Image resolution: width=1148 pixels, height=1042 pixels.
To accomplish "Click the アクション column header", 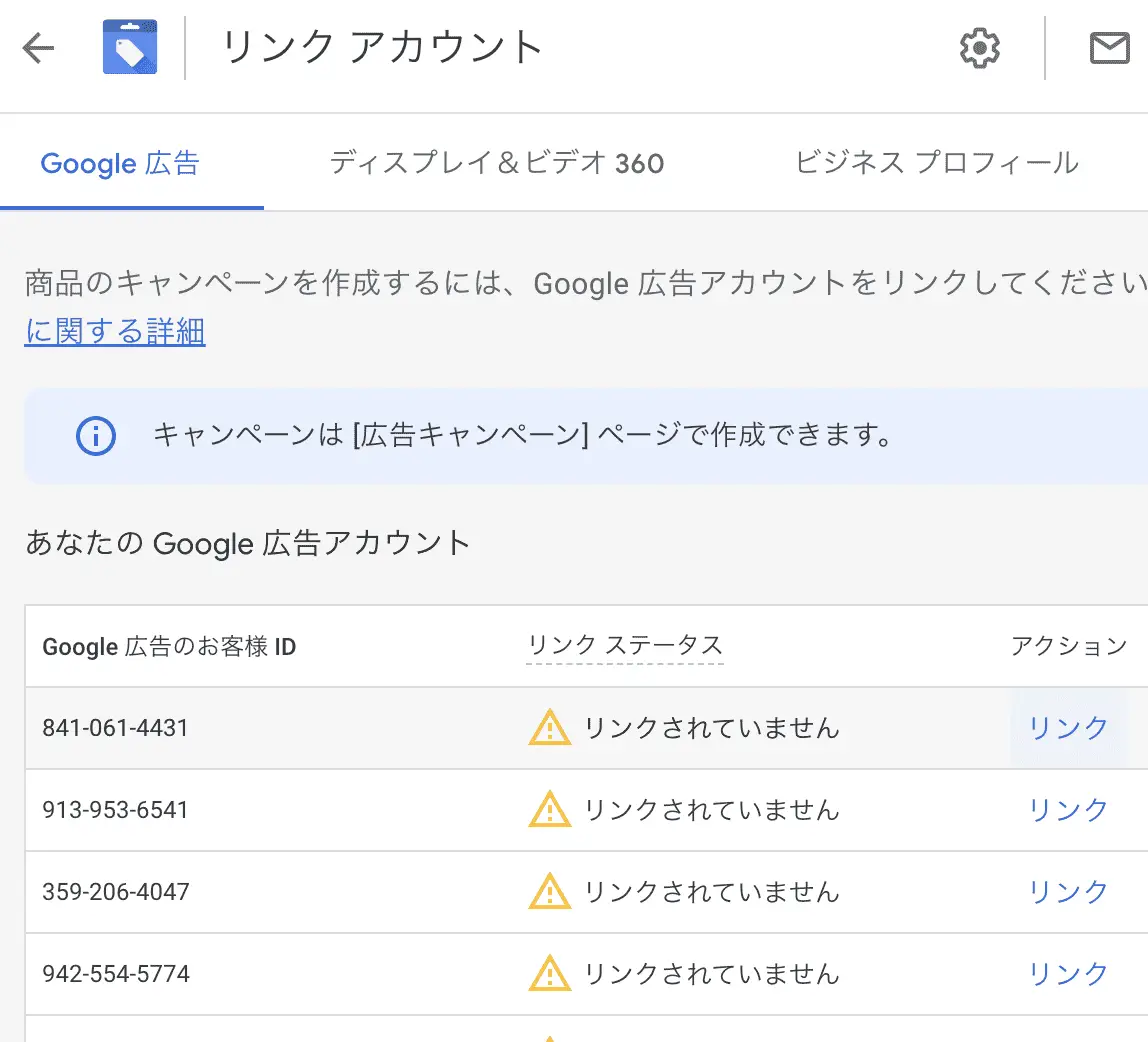I will [1069, 646].
